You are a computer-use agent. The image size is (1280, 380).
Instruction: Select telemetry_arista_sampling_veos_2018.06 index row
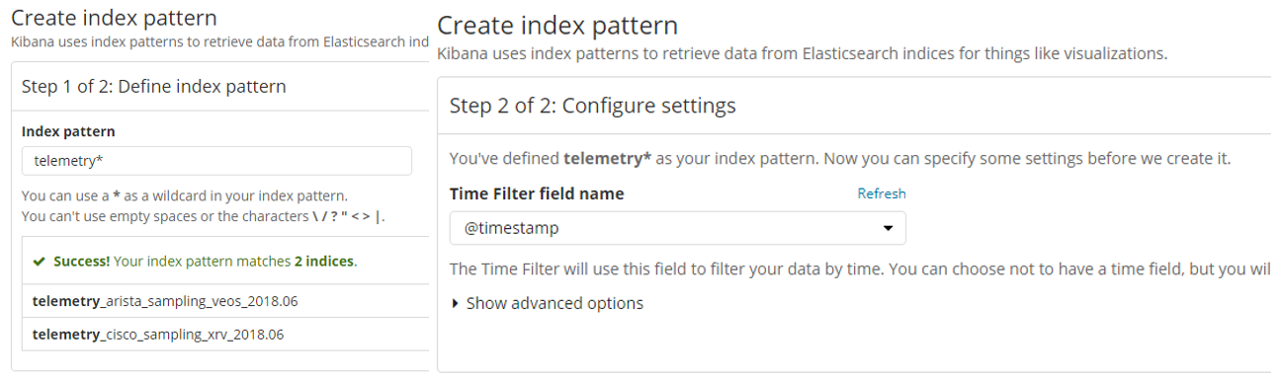pos(226,300)
